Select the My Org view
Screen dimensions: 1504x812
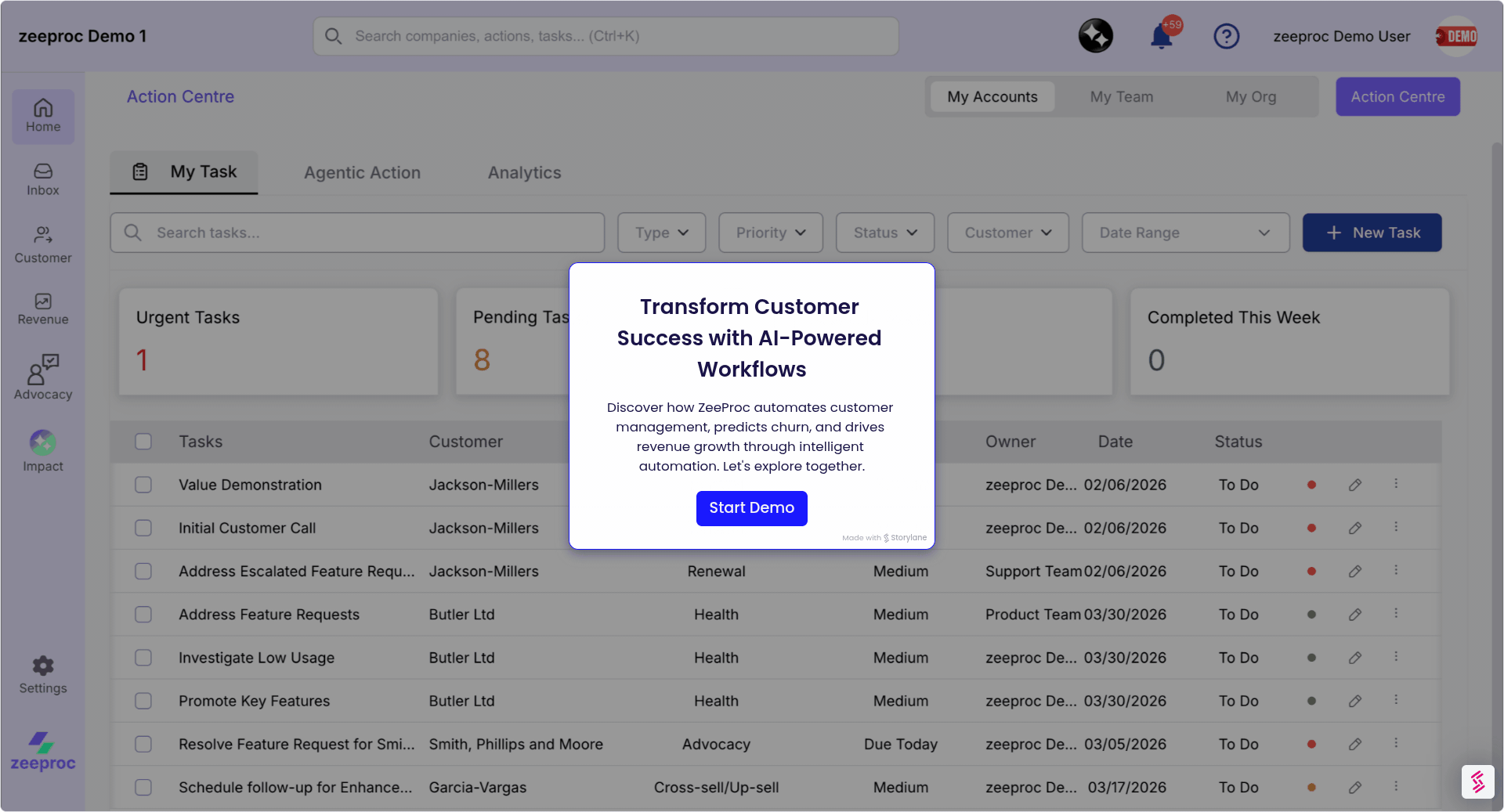click(1251, 97)
